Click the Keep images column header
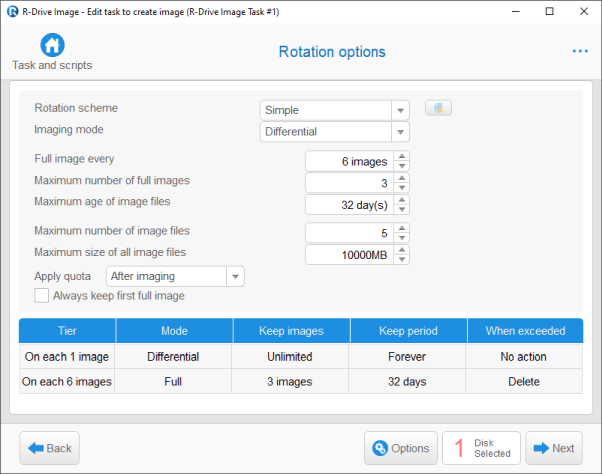602x474 pixels. pyautogui.click(x=291, y=331)
